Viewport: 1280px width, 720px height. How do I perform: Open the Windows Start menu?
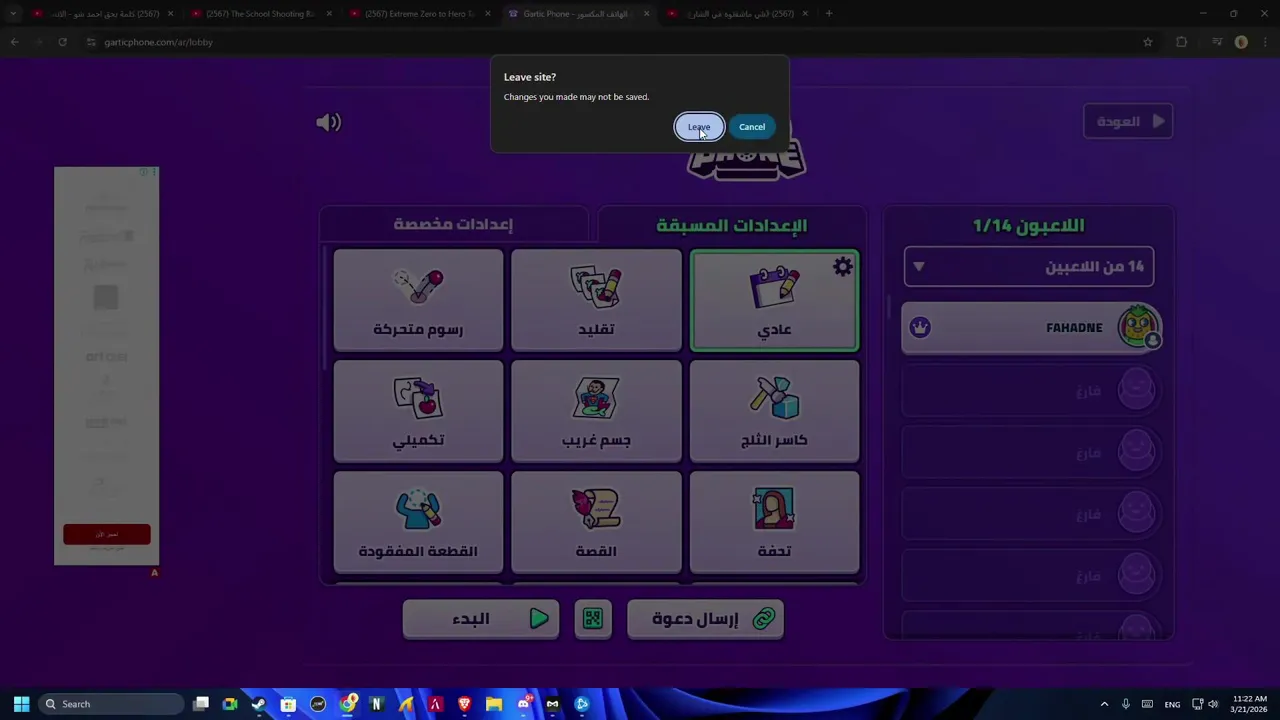click(21, 704)
